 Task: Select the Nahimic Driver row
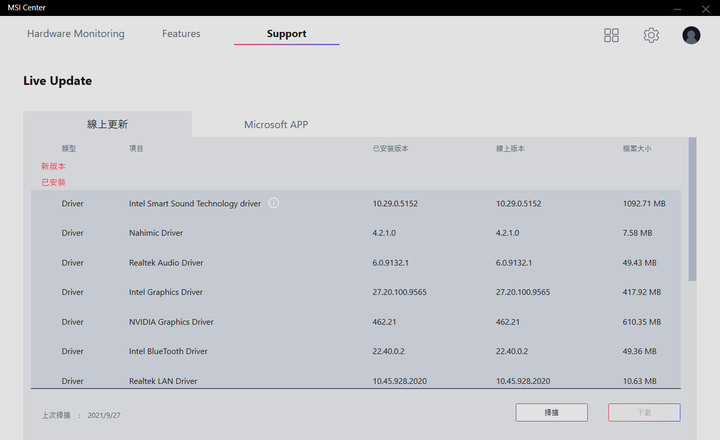click(x=356, y=233)
